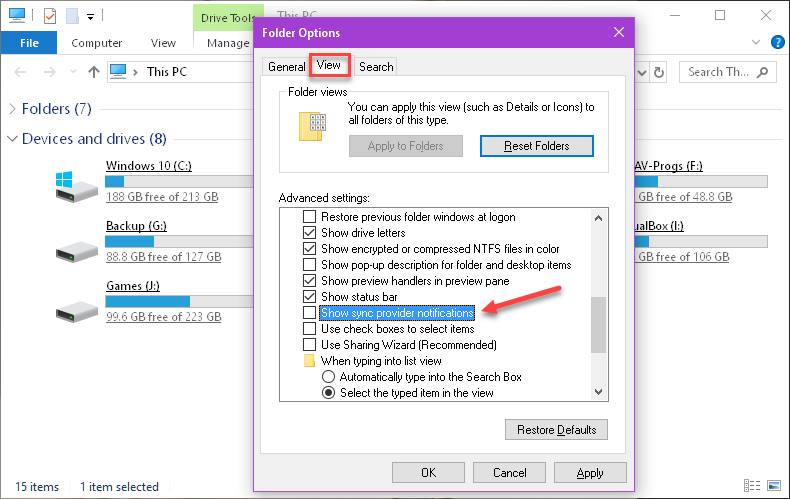Select the Backup (G:) drive icon

[77, 252]
